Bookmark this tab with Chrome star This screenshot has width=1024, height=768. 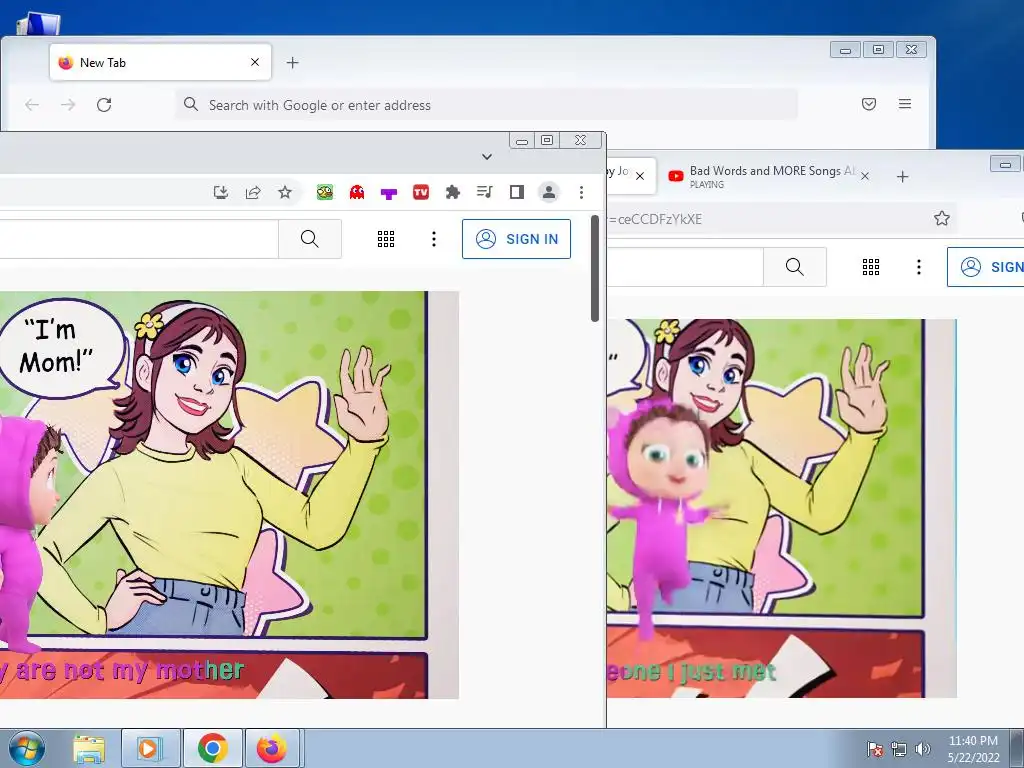(x=285, y=192)
